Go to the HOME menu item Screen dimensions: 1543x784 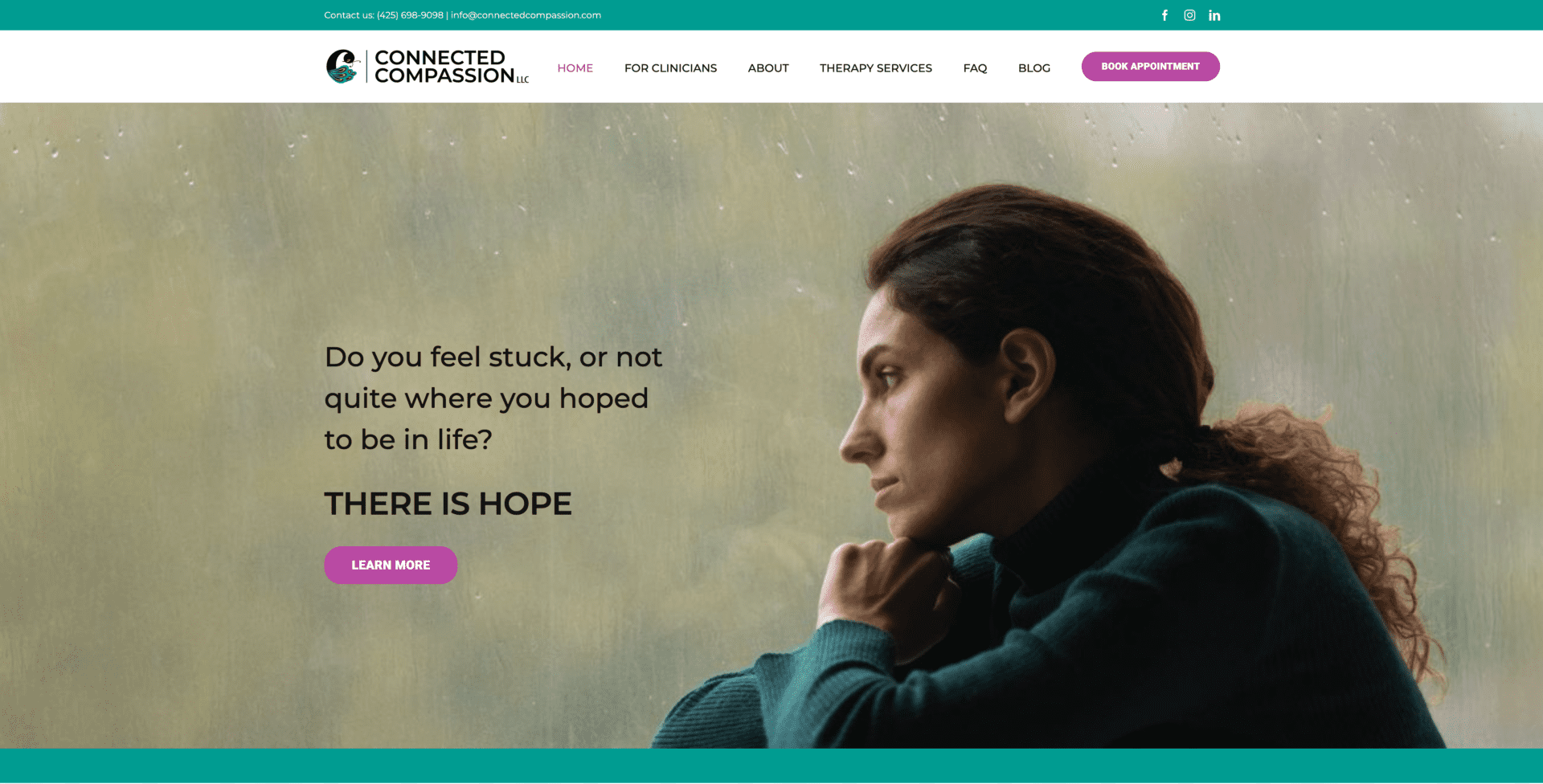[575, 68]
